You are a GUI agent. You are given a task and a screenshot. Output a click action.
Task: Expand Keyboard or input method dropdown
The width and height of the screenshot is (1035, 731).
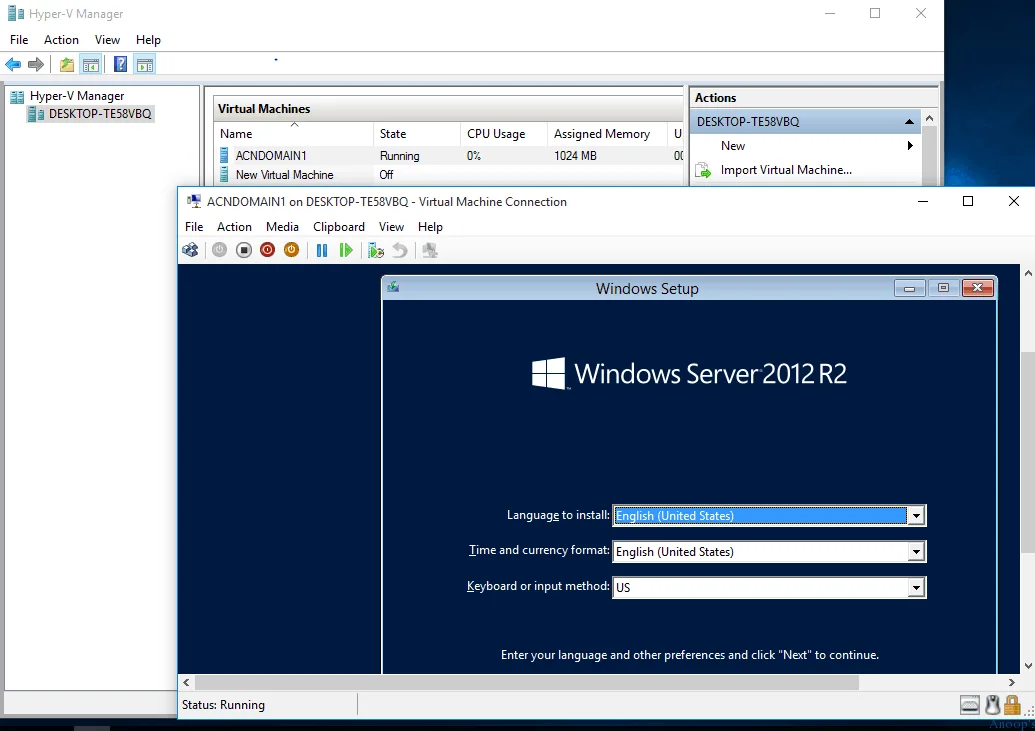915,588
